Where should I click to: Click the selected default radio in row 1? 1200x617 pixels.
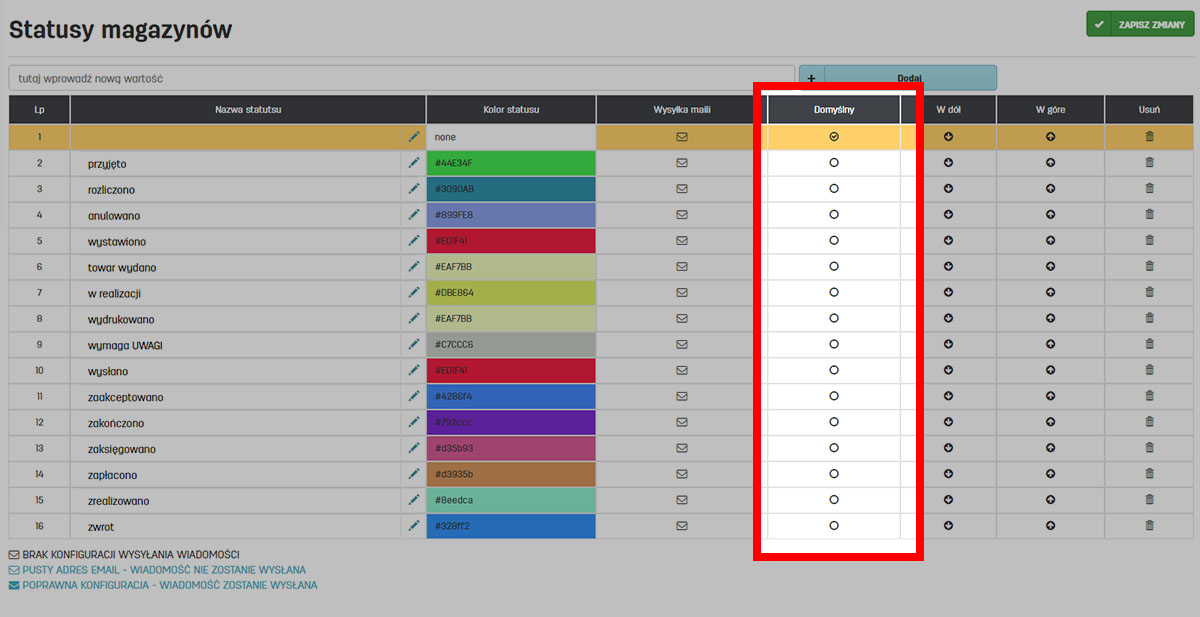(x=834, y=137)
